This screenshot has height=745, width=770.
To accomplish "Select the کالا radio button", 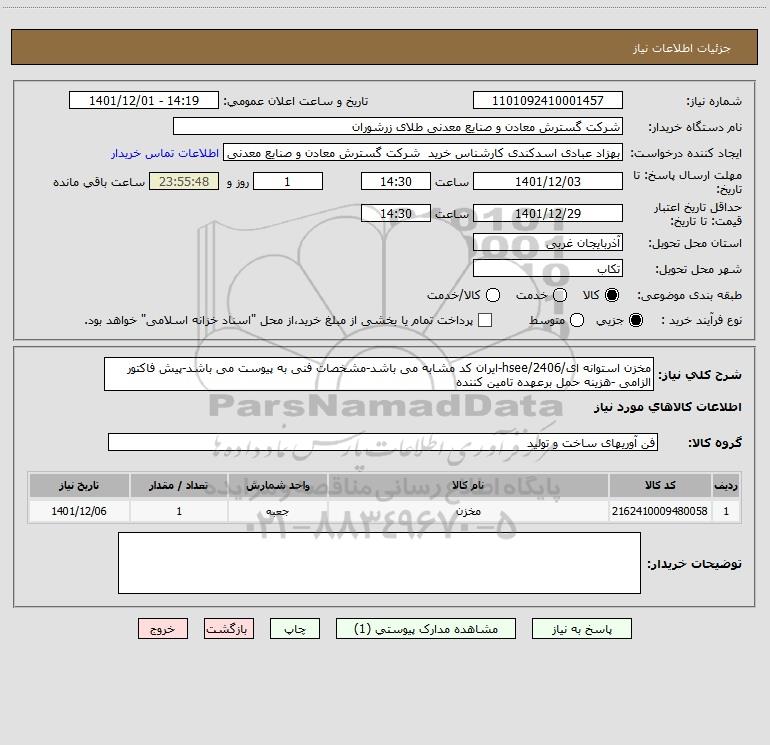I will click(612, 295).
